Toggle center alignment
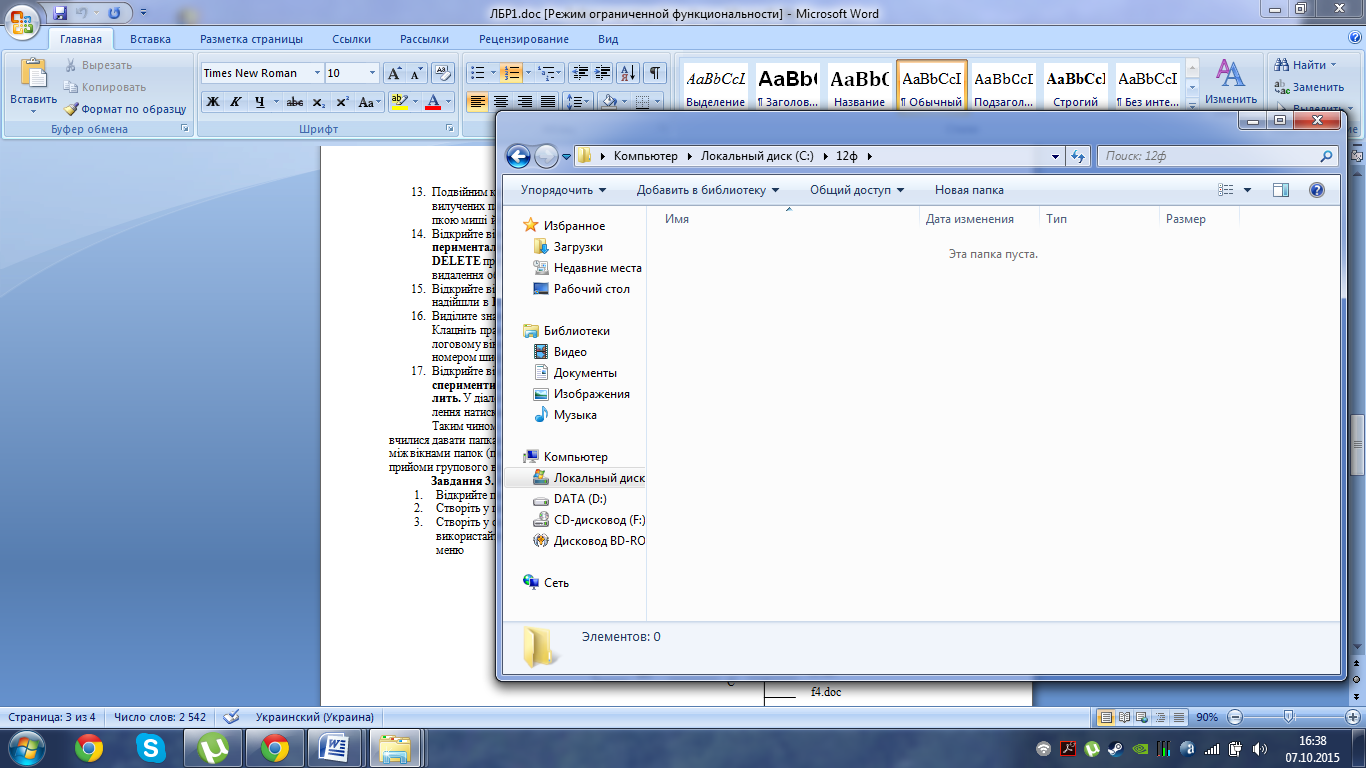This screenshot has width=1366, height=768. click(x=501, y=102)
